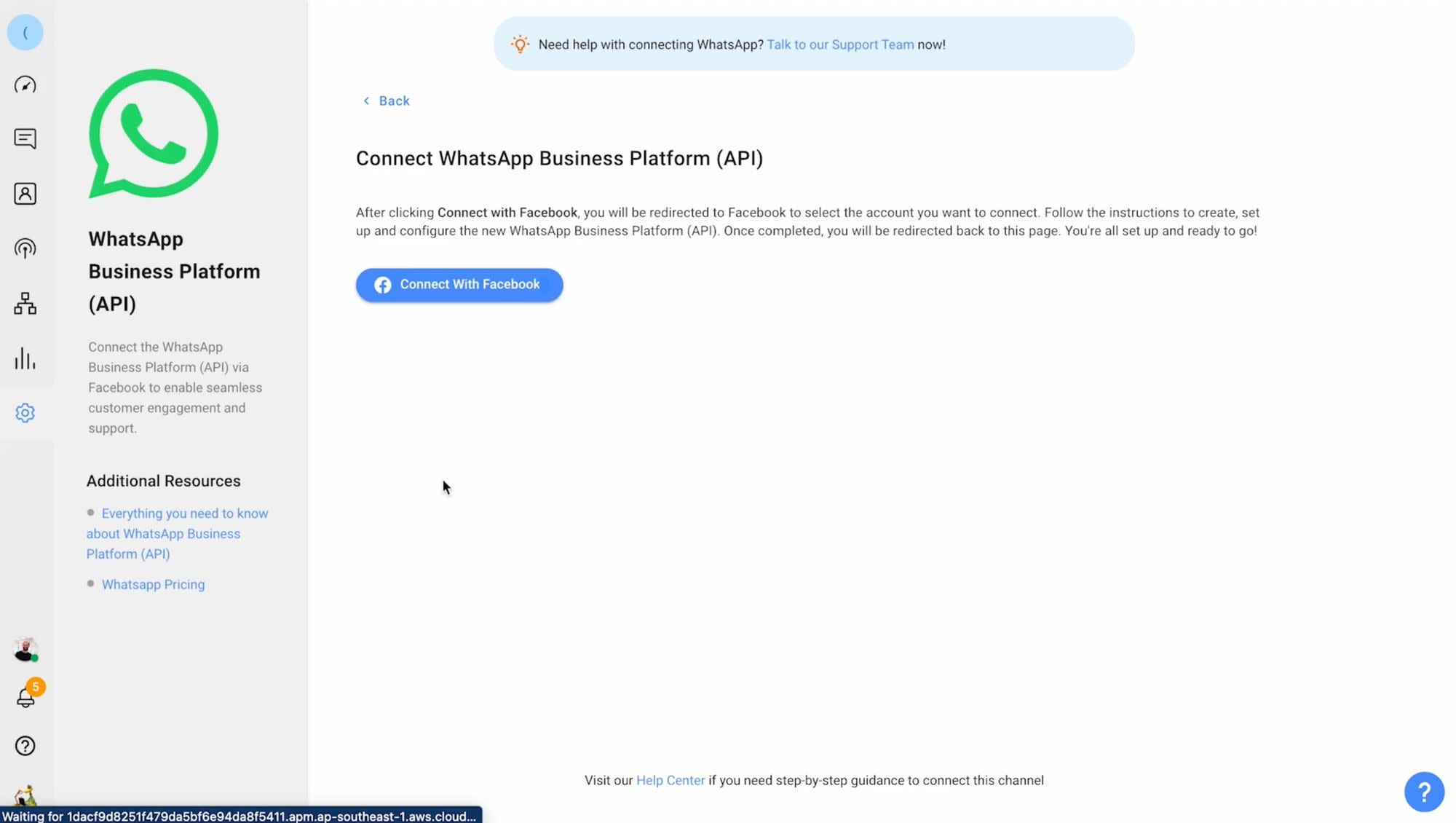Viewport: 1456px width, 823px height.
Task: Open Whatsapp Pricing resource link
Action: point(153,584)
